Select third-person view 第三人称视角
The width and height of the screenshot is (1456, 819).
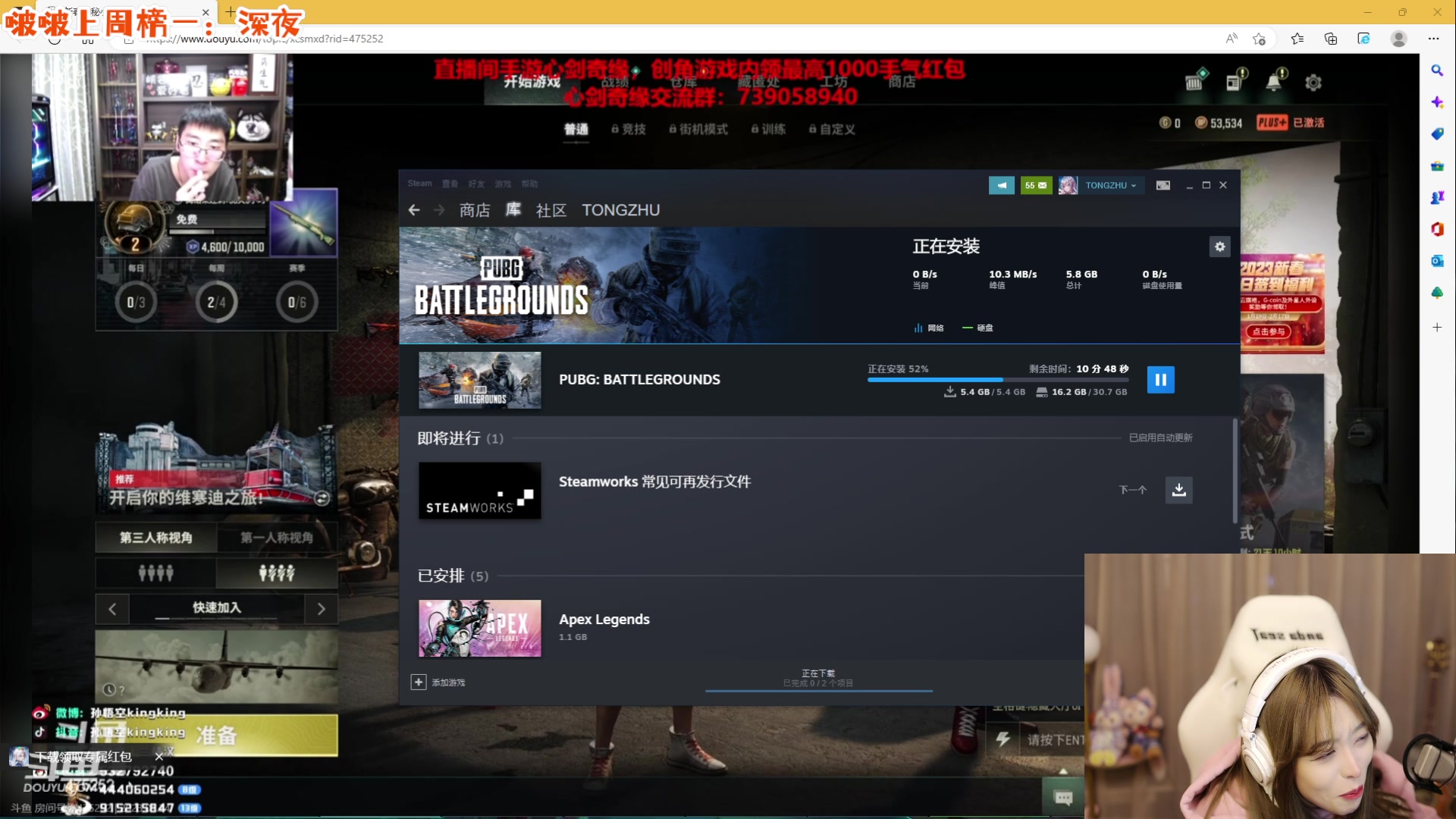(156, 538)
